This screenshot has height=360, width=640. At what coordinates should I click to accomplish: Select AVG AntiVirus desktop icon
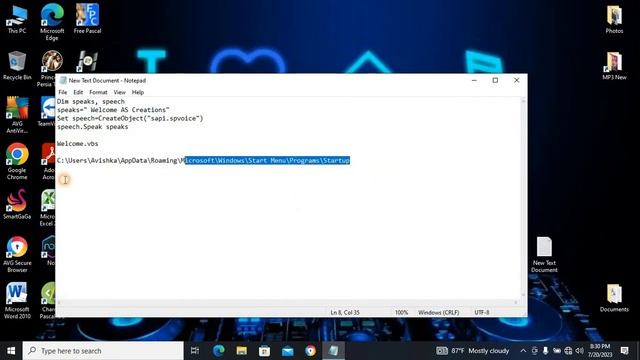coord(17,115)
